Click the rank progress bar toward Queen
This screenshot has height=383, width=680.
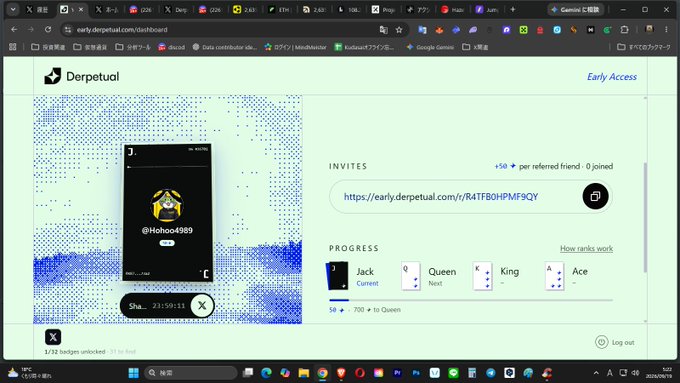(471, 300)
